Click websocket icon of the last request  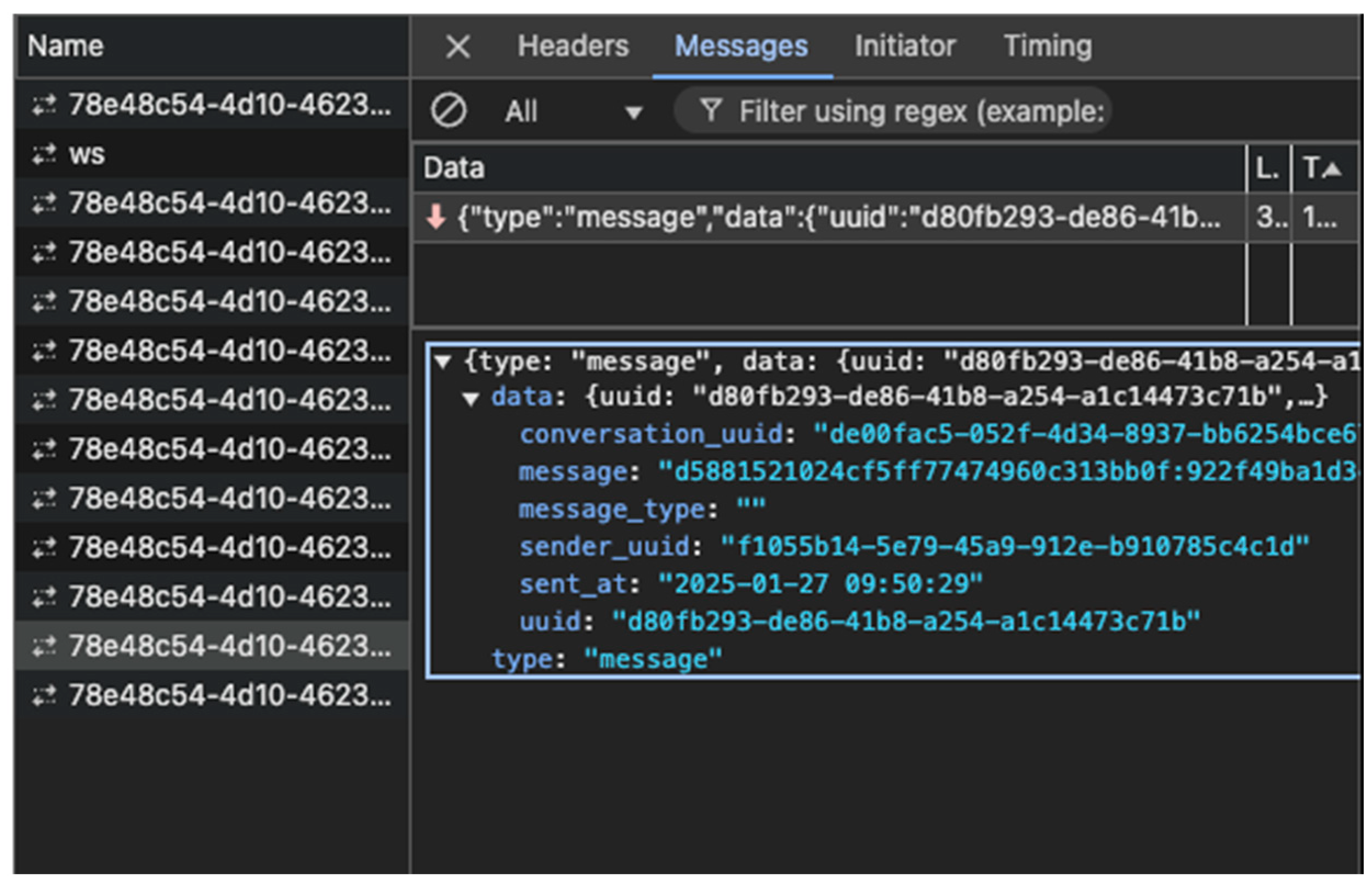point(44,695)
